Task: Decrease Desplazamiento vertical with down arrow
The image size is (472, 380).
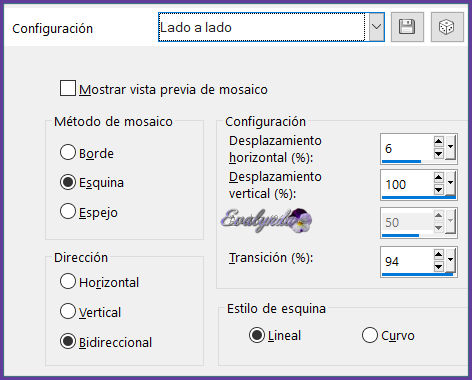Action: (x=438, y=189)
